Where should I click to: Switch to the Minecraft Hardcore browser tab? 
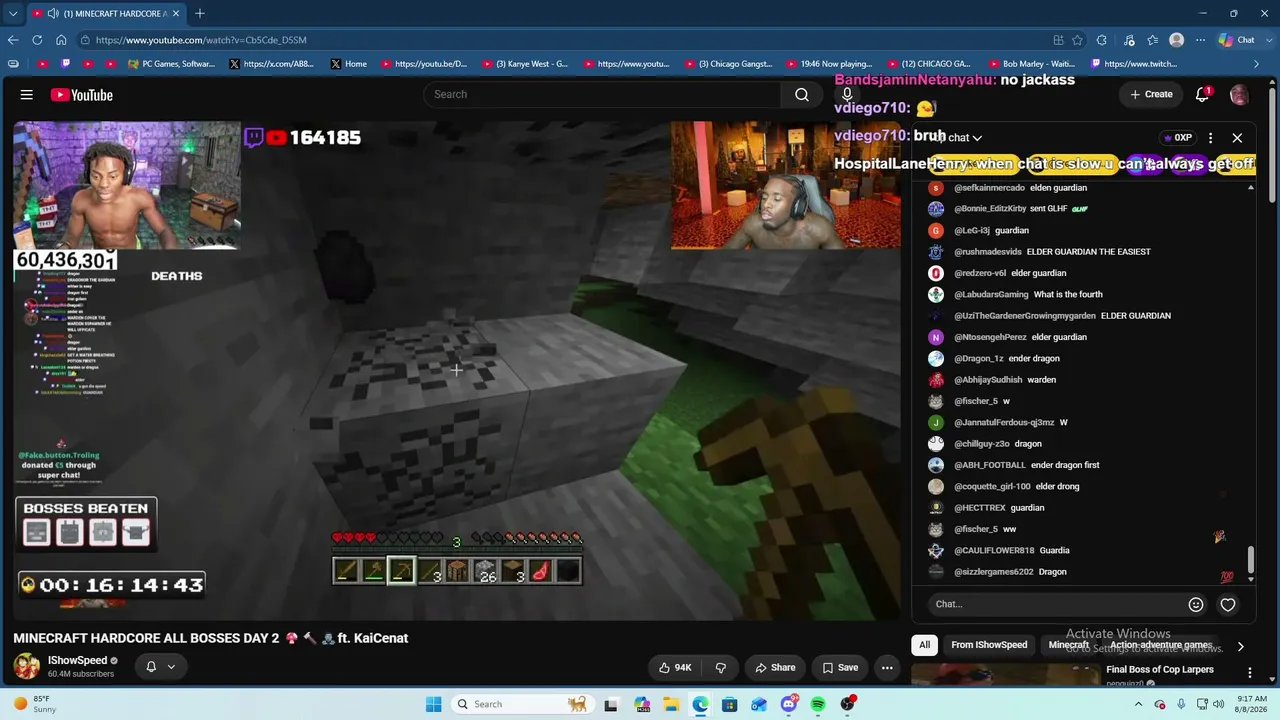[107, 14]
